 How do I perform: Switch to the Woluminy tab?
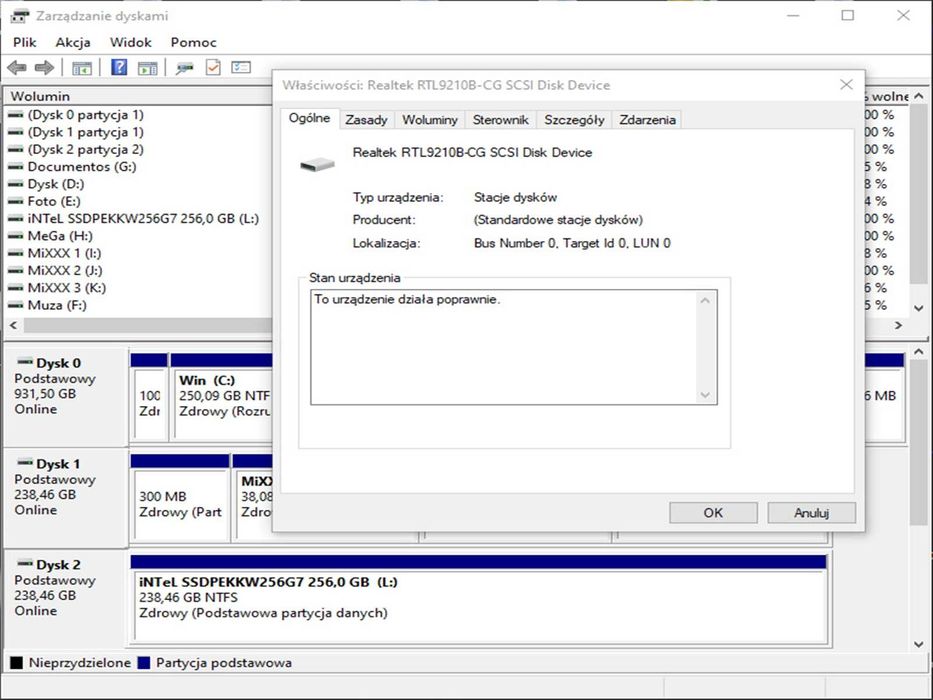click(x=430, y=120)
